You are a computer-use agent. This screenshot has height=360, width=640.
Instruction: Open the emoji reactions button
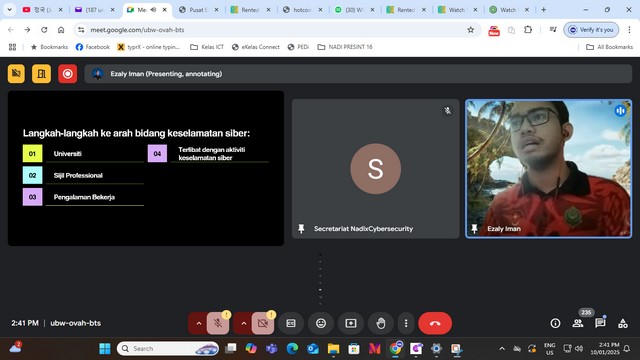321,323
